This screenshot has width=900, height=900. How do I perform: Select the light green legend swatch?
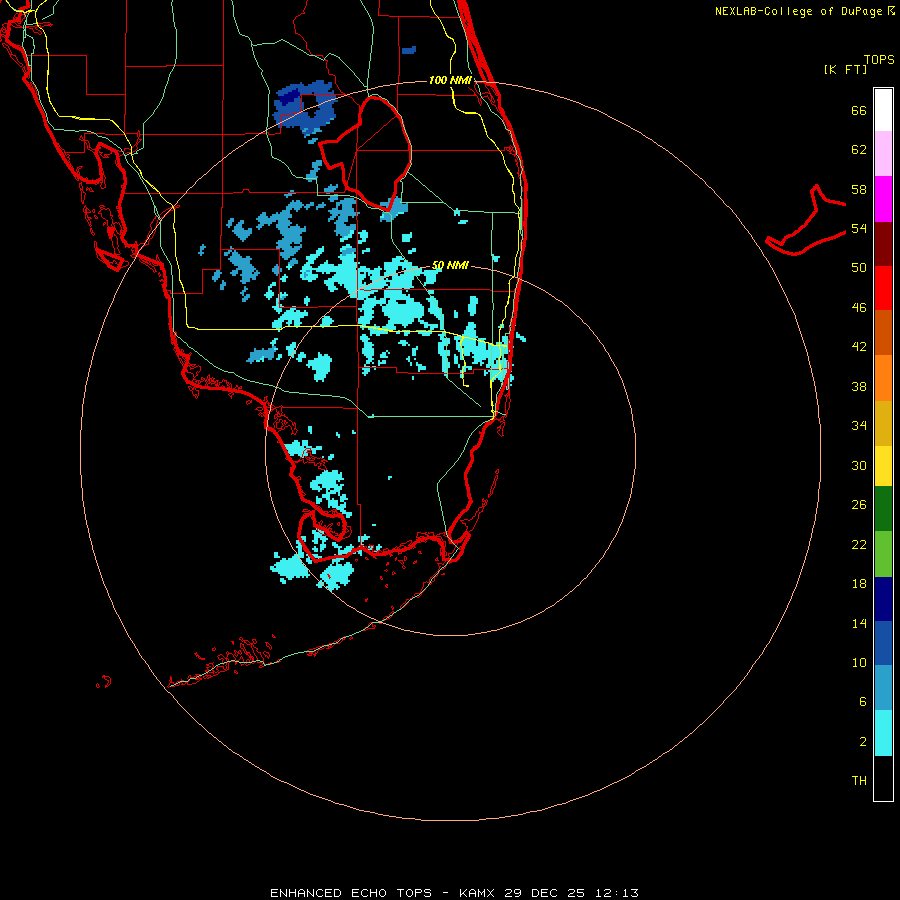tap(883, 554)
